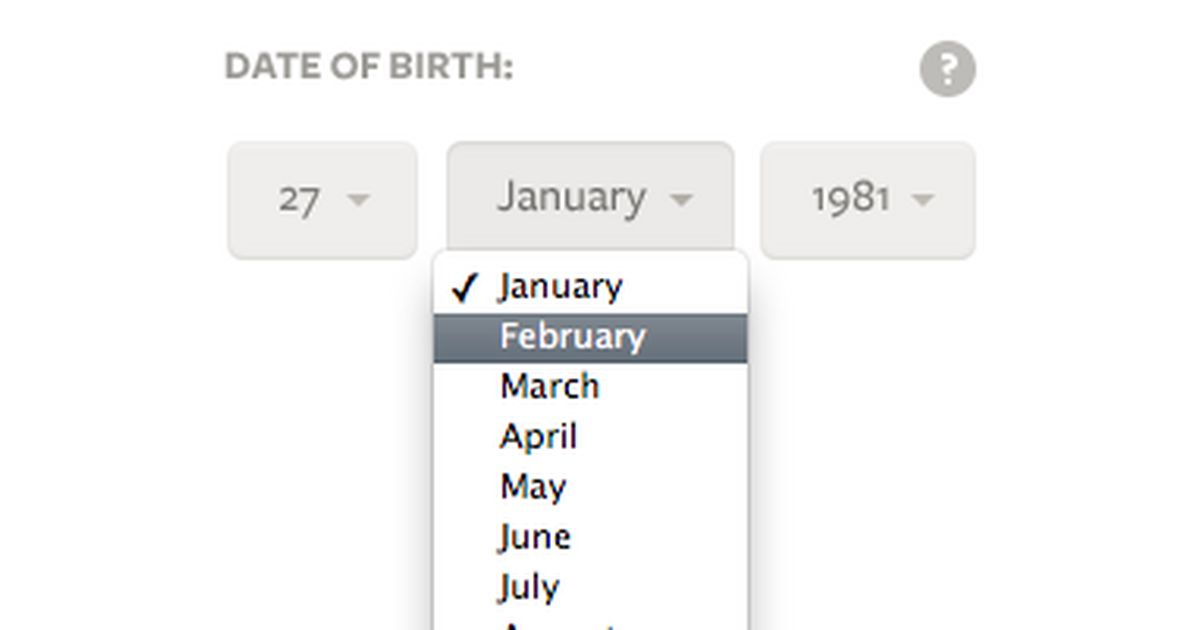This screenshot has width=1200, height=630.
Task: Select January in the month list
Action: (561, 287)
